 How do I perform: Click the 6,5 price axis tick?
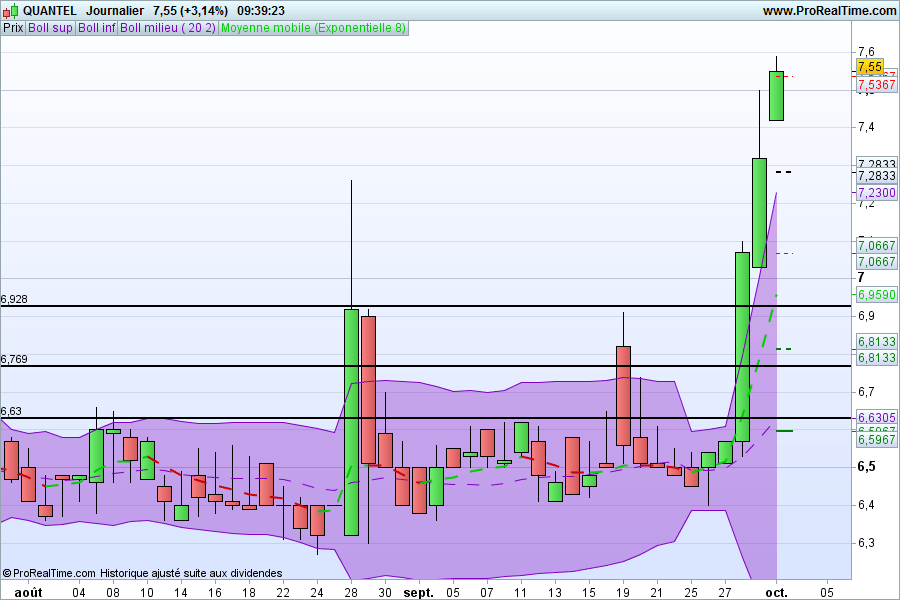[x=866, y=466]
